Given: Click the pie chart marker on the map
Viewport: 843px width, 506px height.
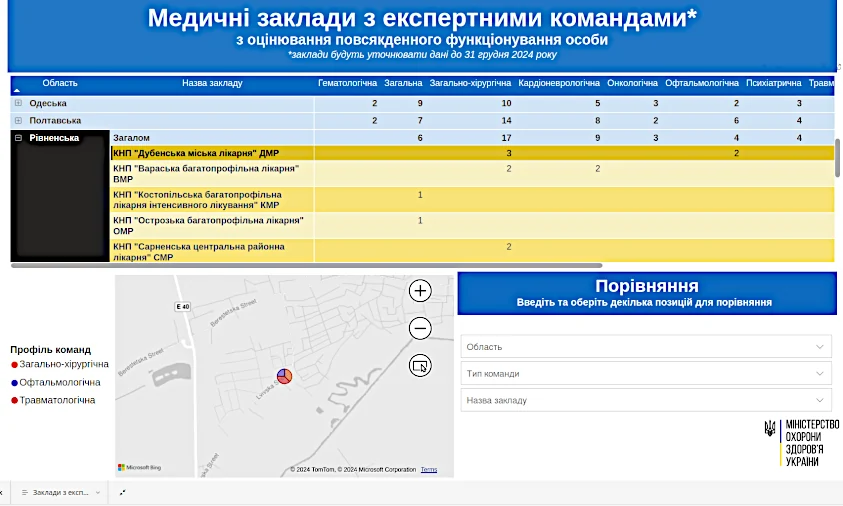Looking at the screenshot, I should 284,376.
